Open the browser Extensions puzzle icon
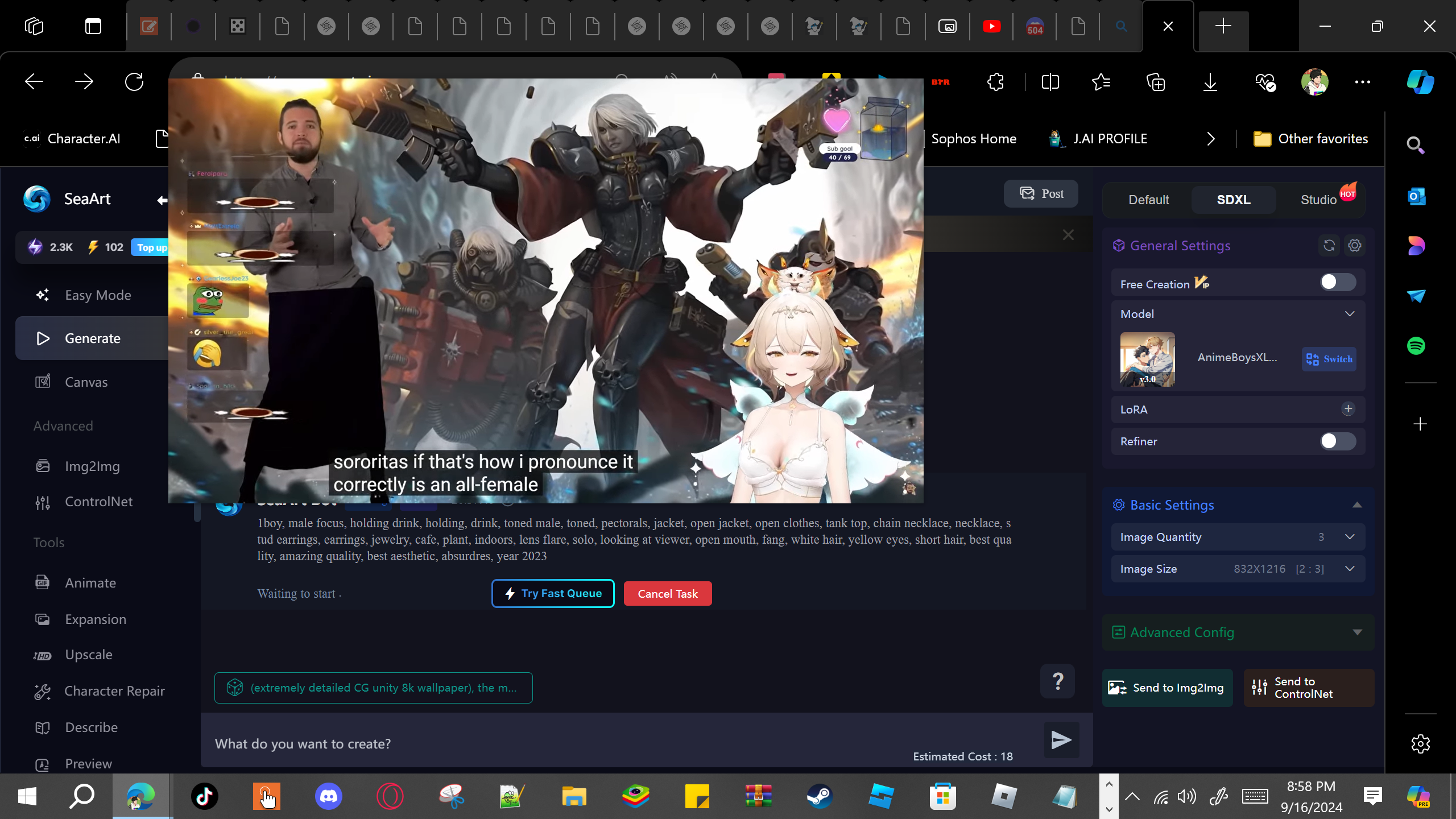Image resolution: width=1456 pixels, height=819 pixels. tap(995, 82)
